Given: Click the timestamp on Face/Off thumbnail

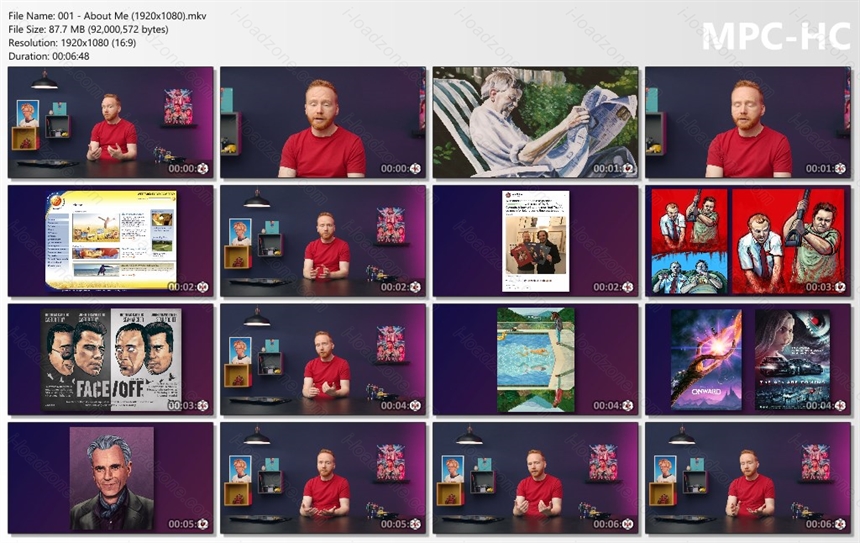Looking at the screenshot, I should pos(188,405).
